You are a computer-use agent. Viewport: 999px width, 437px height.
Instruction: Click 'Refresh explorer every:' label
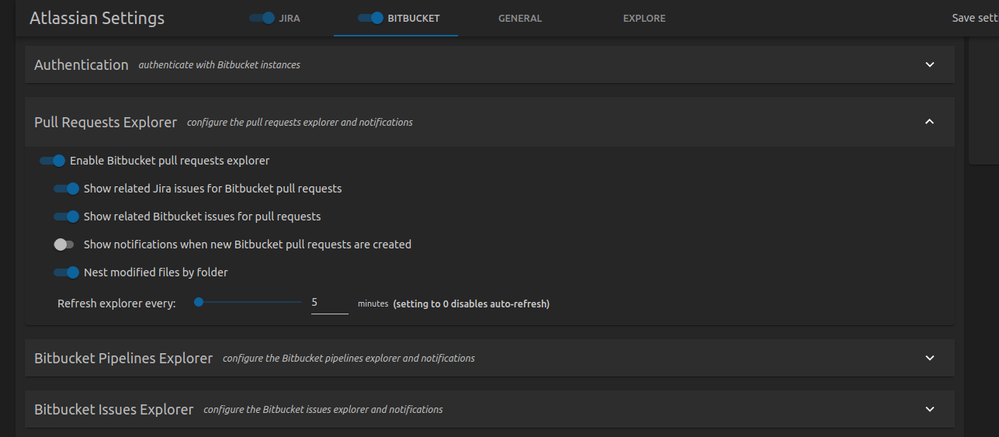(x=117, y=304)
